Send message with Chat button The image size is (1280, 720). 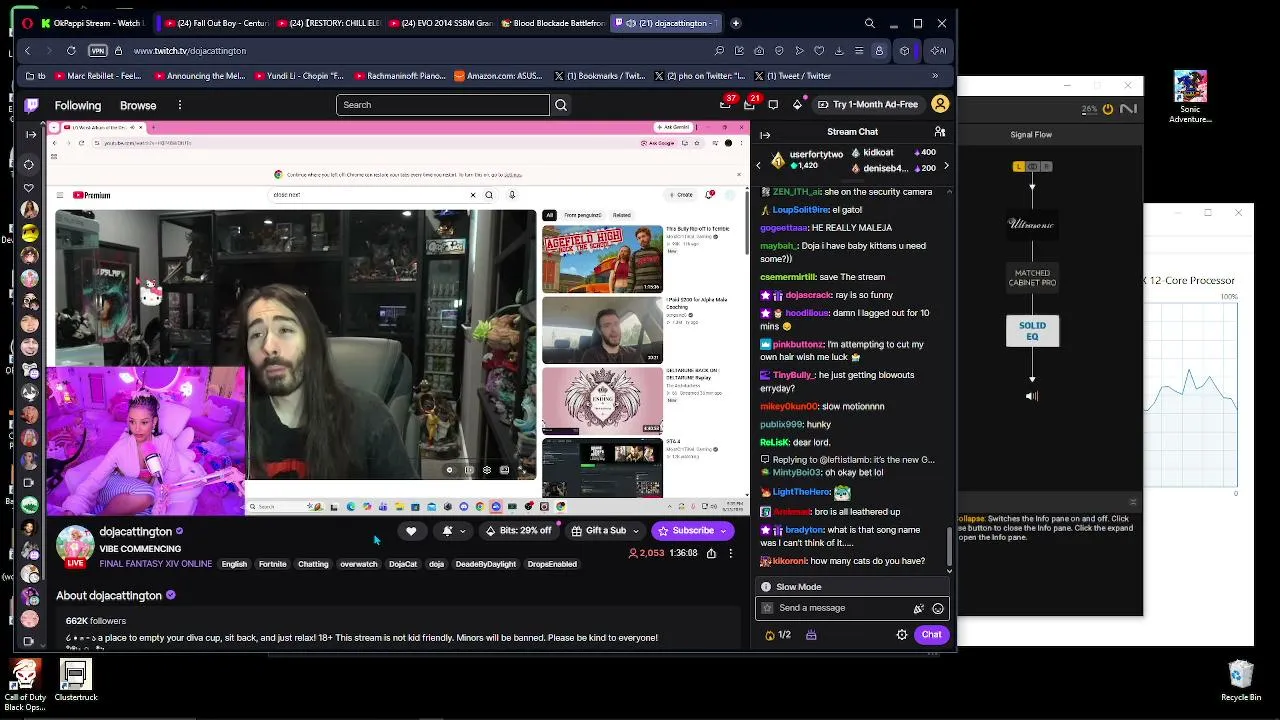coord(931,635)
